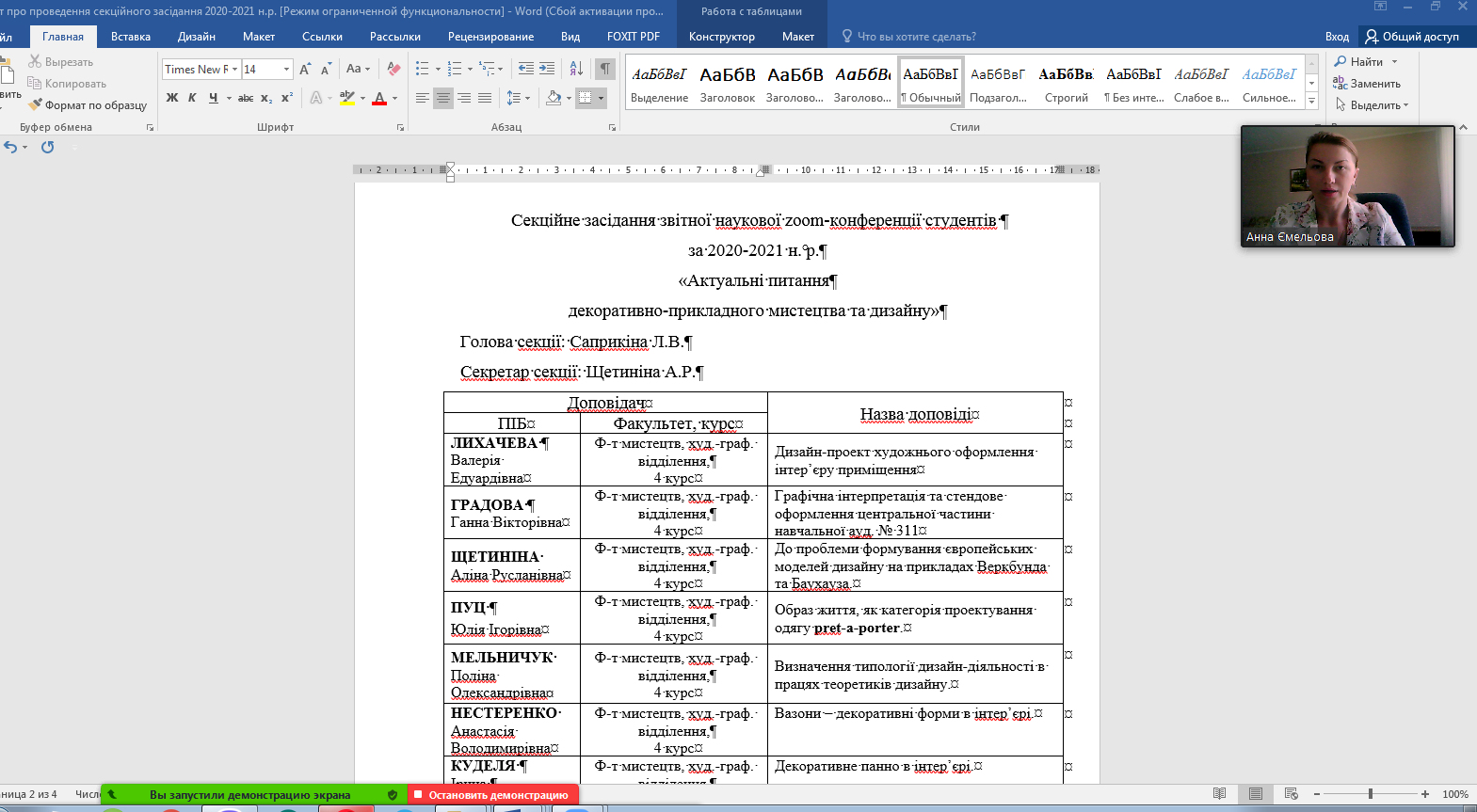The width and height of the screenshot is (1477, 812).
Task: Increase paragraph indent
Action: 547,69
